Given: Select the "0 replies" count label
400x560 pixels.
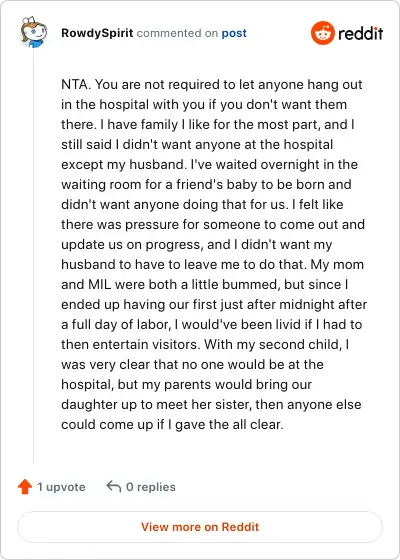Looking at the screenshot, I should (x=151, y=487).
